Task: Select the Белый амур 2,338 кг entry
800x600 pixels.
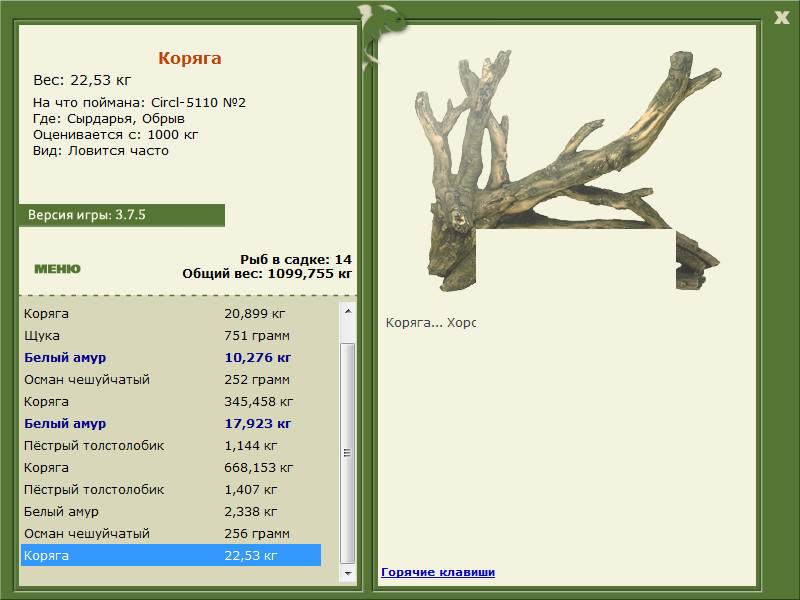Action: 171,511
